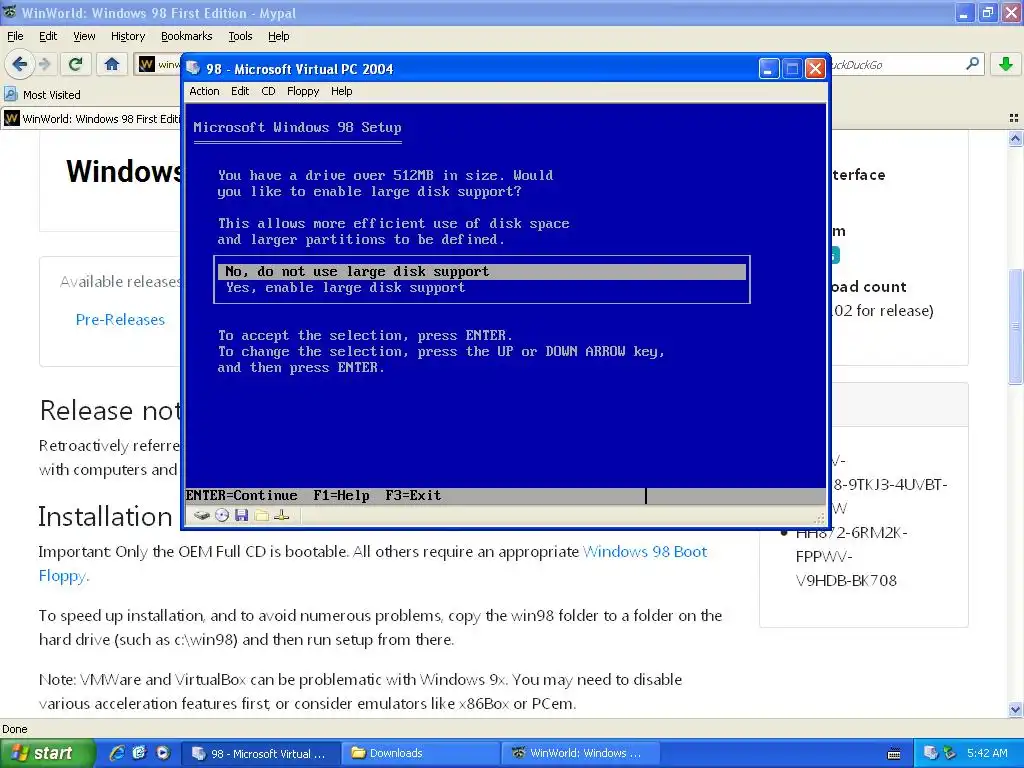
Task: Click the floppy disk status icon in Virtual PC
Action: (x=242, y=515)
